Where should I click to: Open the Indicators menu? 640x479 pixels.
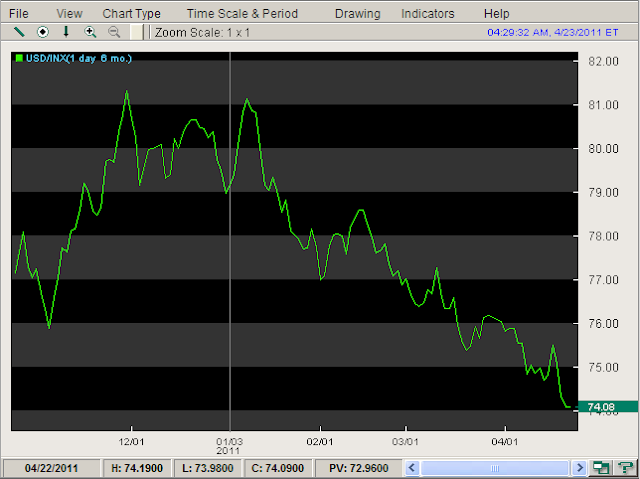click(428, 13)
